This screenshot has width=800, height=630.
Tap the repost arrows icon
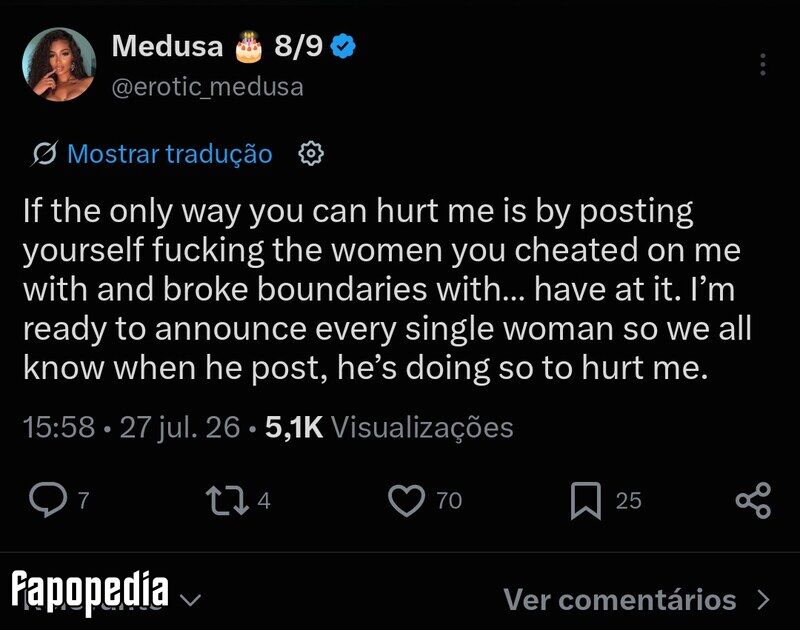click(227, 500)
